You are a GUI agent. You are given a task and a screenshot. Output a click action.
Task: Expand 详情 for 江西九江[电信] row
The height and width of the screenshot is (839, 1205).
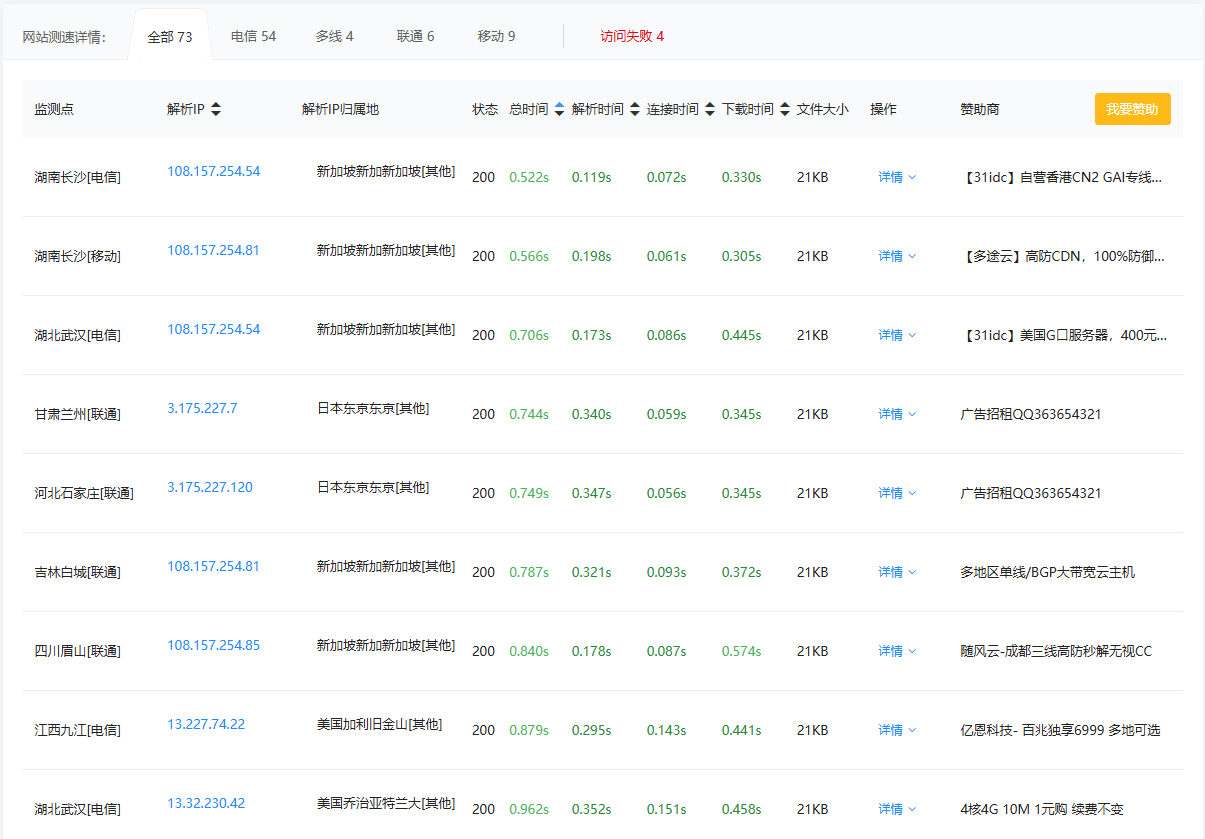tap(897, 730)
